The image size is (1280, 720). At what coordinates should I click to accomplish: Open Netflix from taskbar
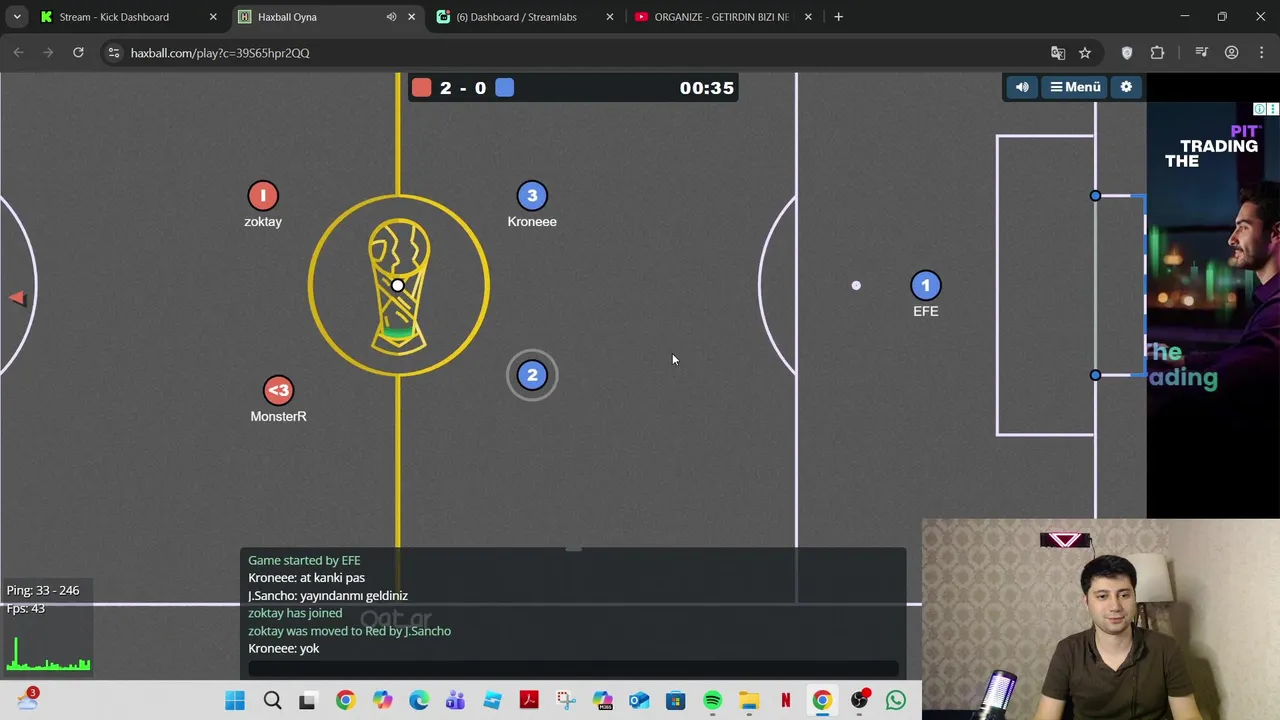pos(786,701)
